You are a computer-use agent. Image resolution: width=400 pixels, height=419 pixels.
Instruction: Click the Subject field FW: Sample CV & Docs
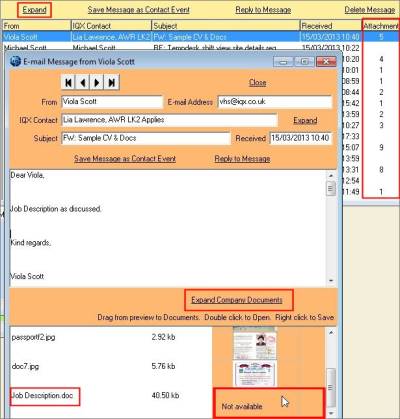[146, 138]
